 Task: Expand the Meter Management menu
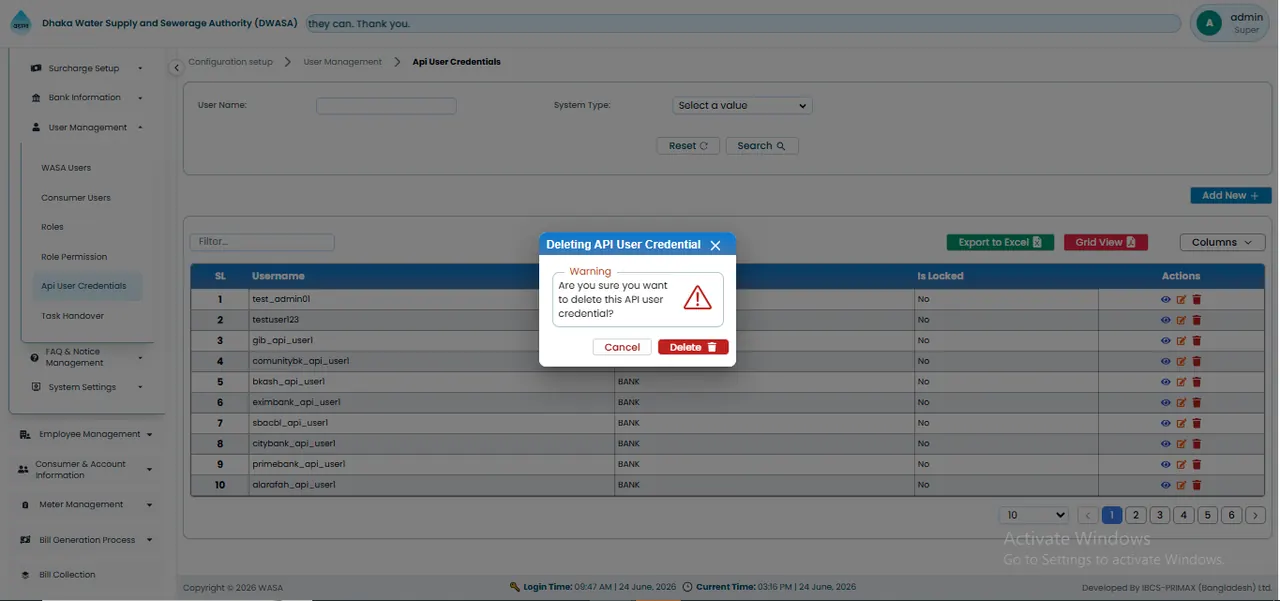tap(86, 505)
